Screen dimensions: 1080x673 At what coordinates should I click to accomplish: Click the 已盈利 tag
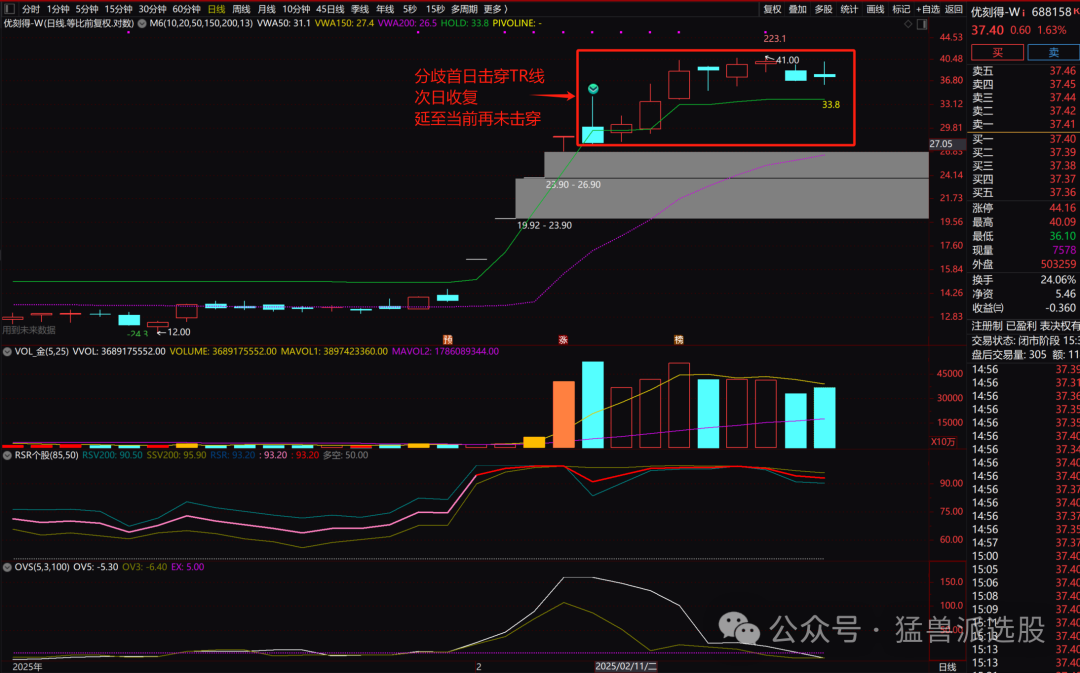1021,326
